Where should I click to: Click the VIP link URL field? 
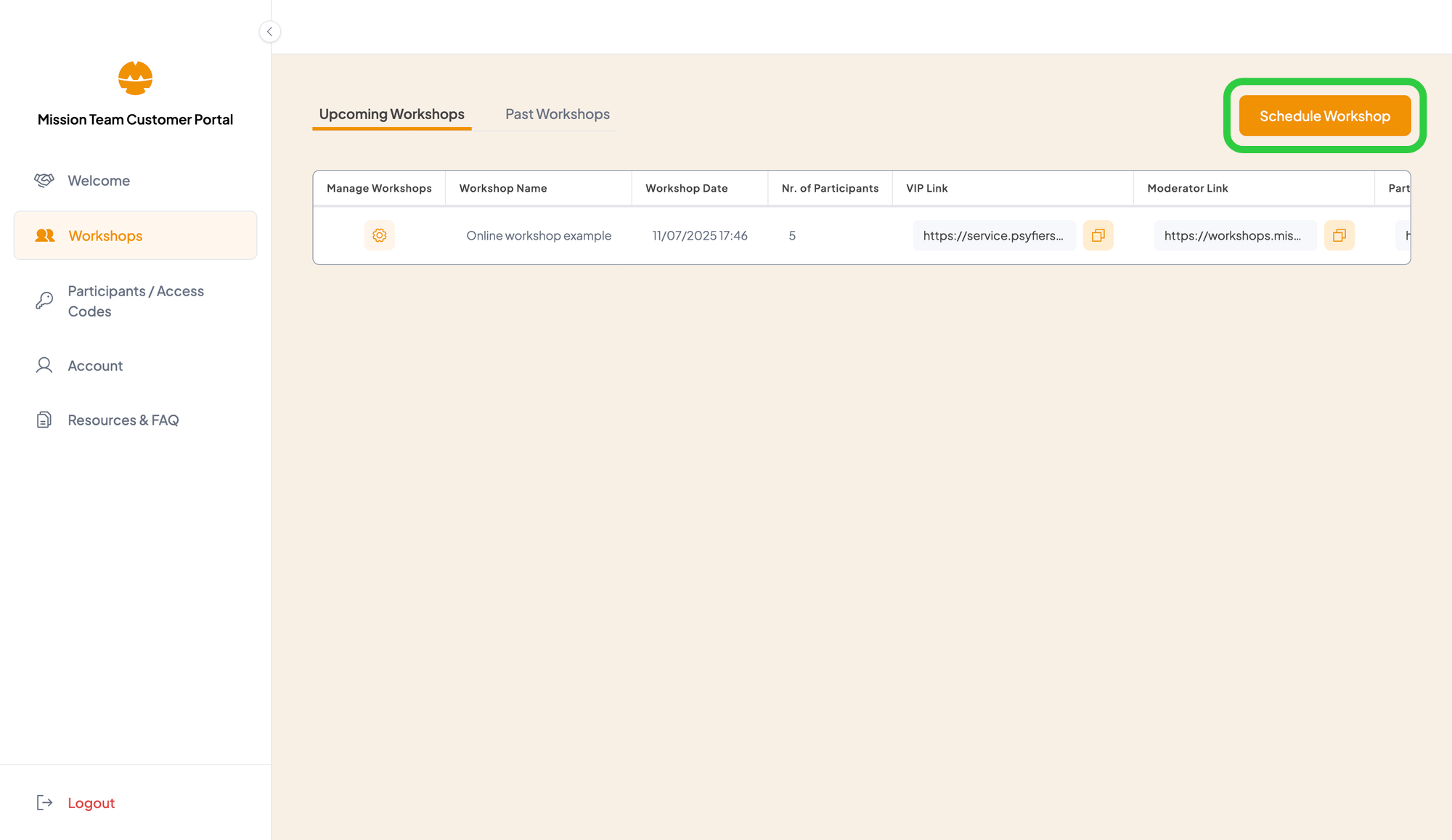coord(993,235)
